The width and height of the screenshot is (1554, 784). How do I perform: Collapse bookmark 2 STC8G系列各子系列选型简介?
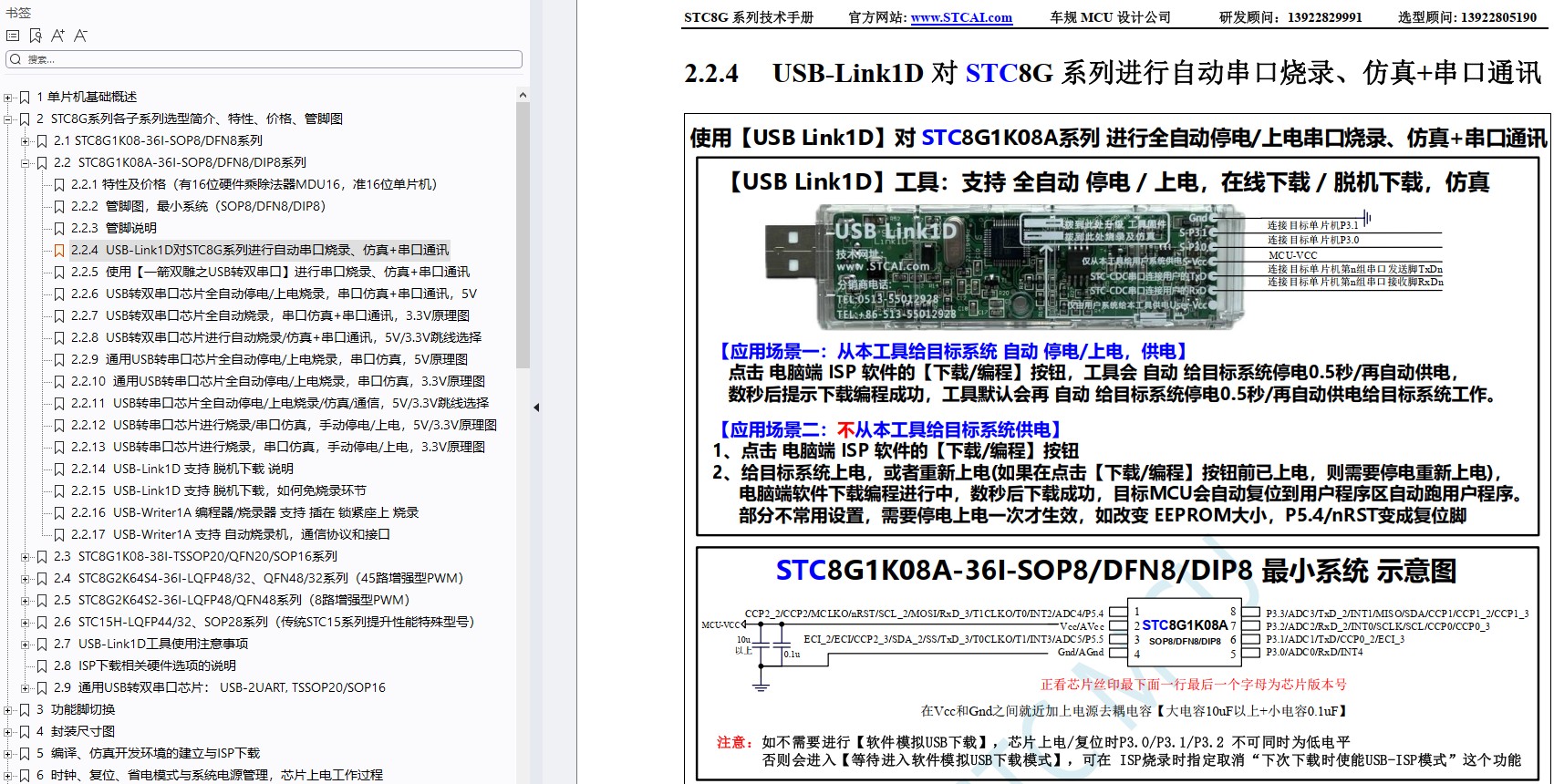coord(8,119)
